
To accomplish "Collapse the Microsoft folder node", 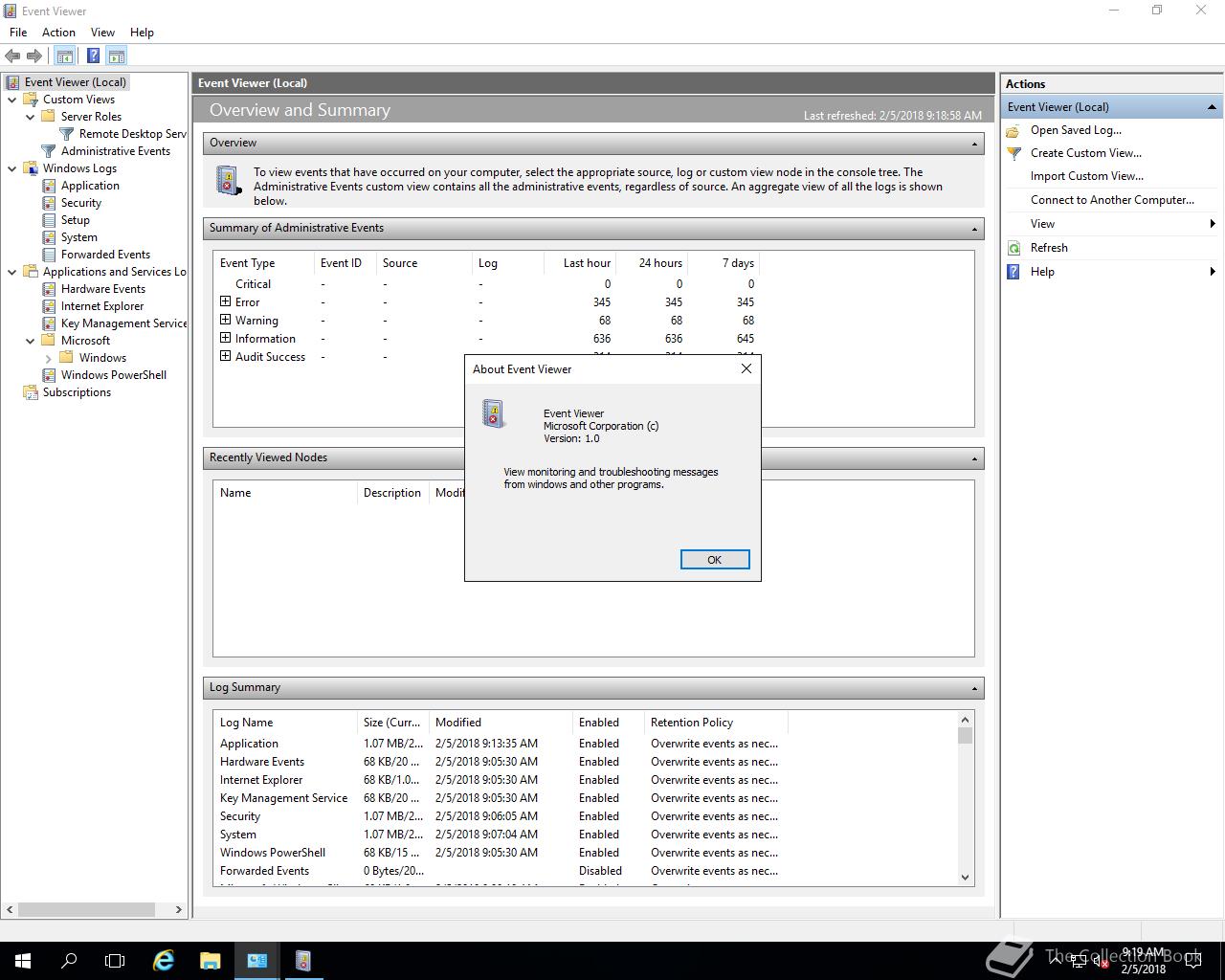I will coord(31,341).
